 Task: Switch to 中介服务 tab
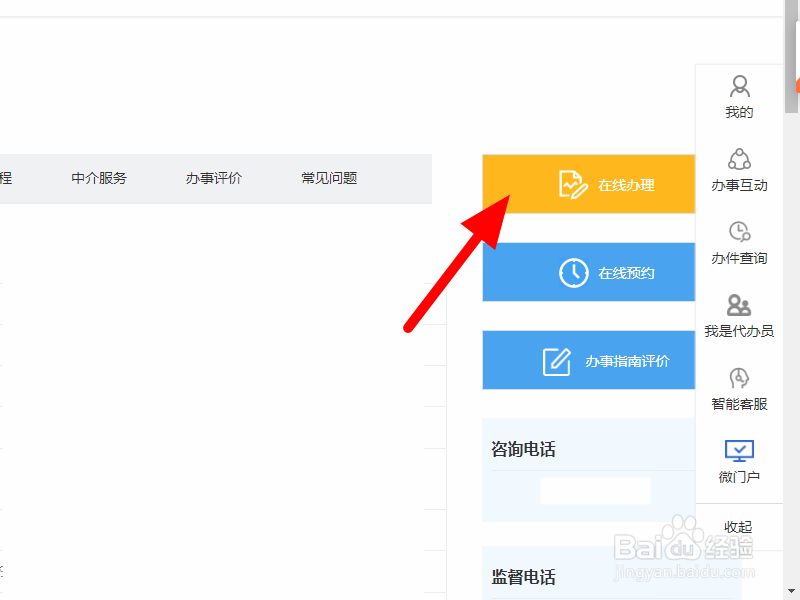pyautogui.click(x=99, y=178)
